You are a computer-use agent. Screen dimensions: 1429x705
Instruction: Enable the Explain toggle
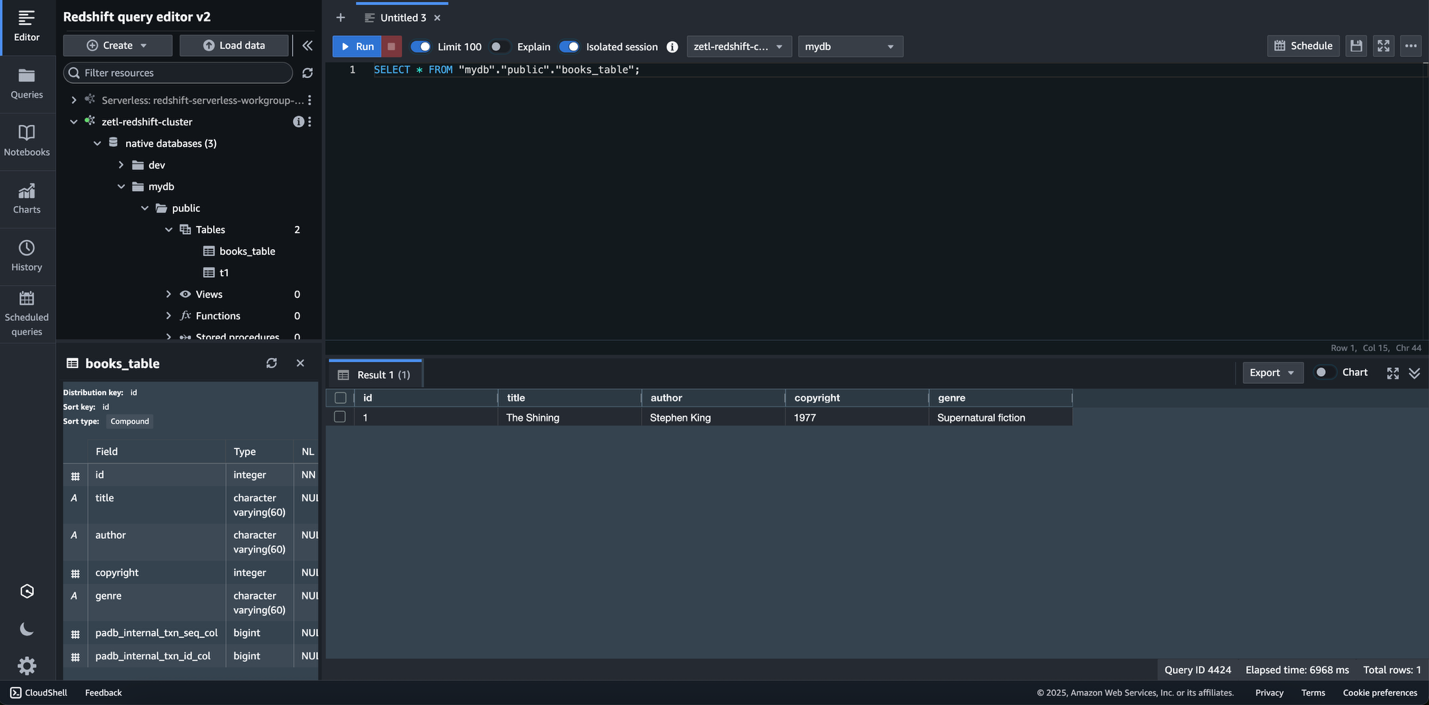coord(498,46)
